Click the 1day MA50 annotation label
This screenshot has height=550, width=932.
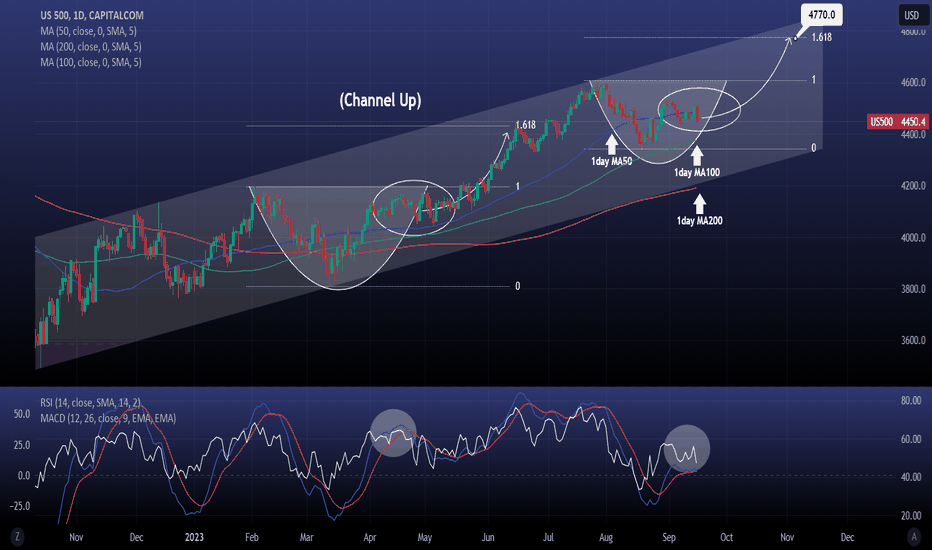611,161
